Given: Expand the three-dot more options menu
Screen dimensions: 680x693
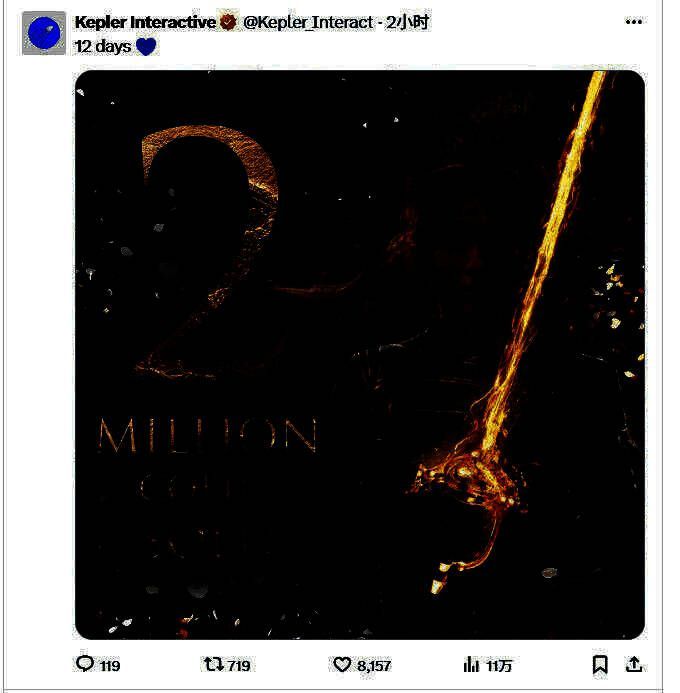Looking at the screenshot, I should (633, 21).
